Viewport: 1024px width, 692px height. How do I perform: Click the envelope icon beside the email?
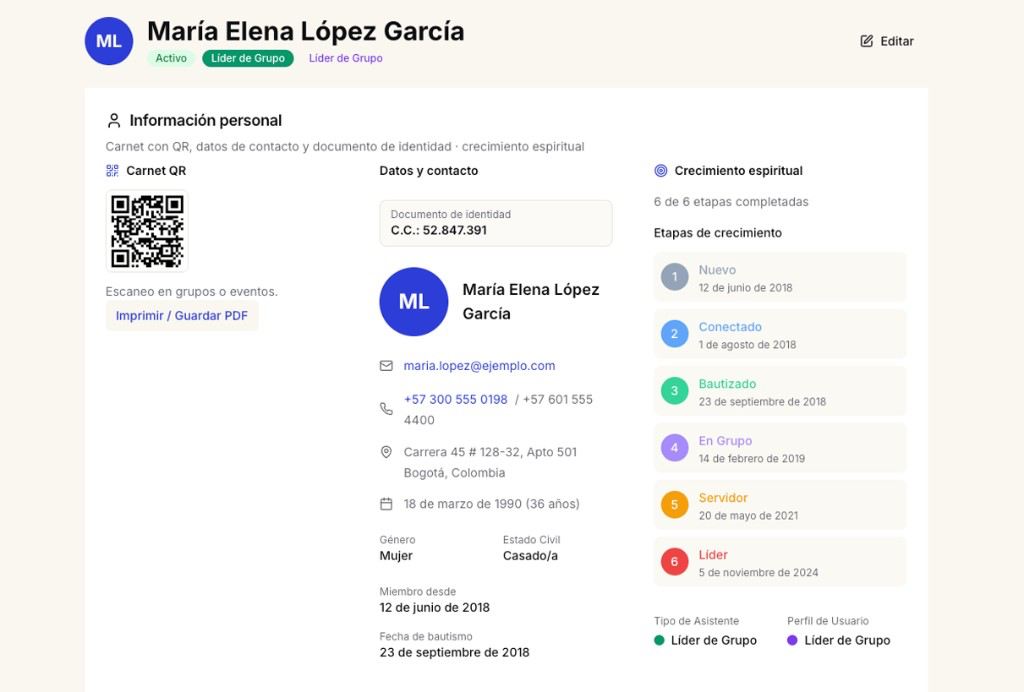[386, 366]
